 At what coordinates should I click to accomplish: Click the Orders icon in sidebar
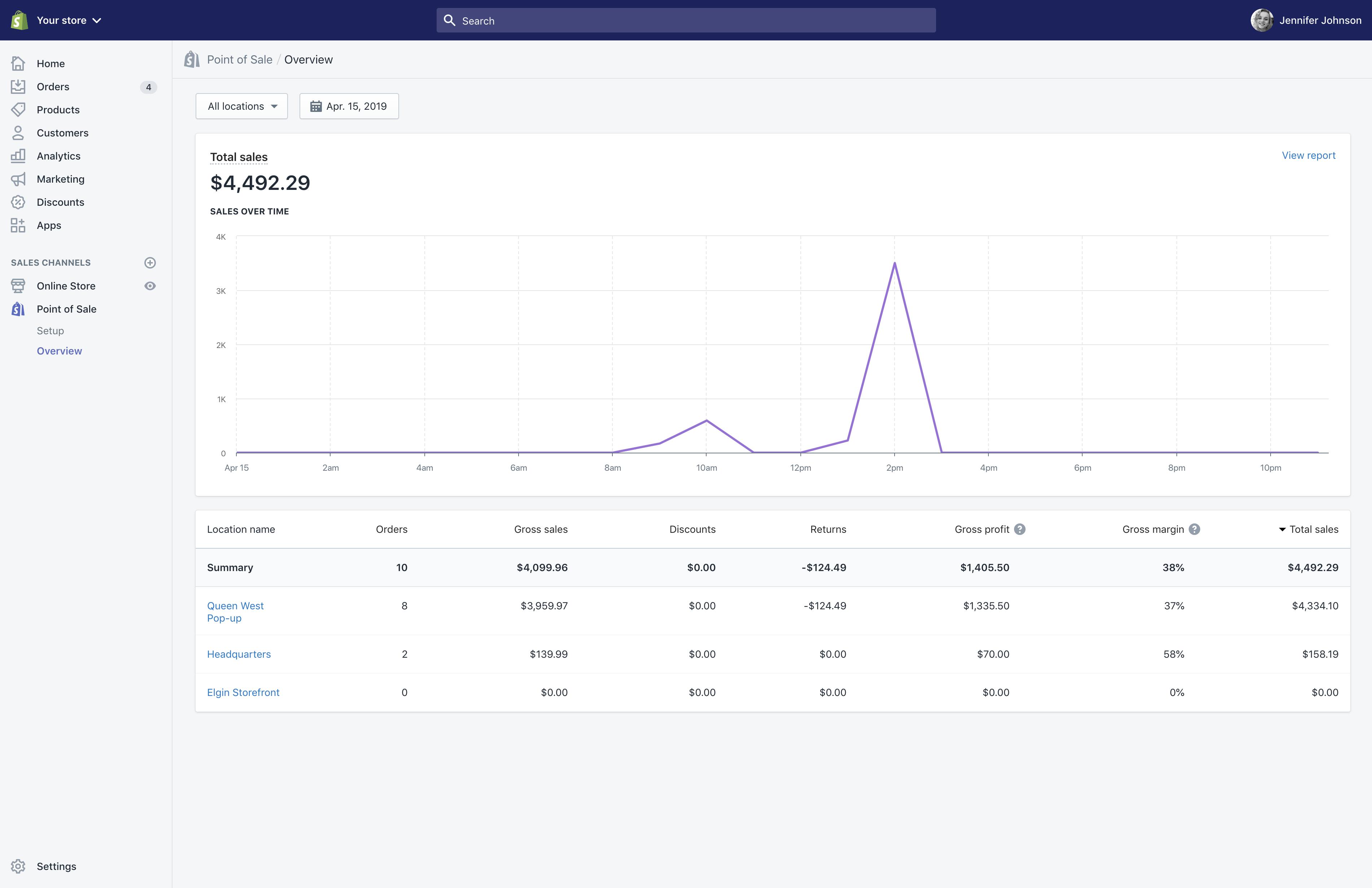(18, 86)
